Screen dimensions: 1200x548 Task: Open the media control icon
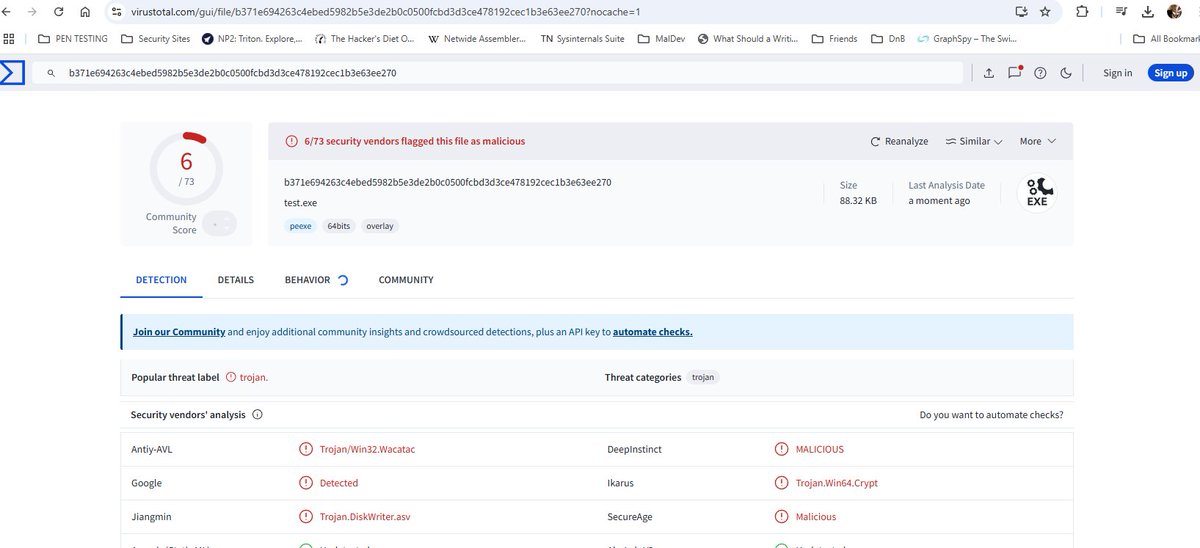click(x=1122, y=12)
